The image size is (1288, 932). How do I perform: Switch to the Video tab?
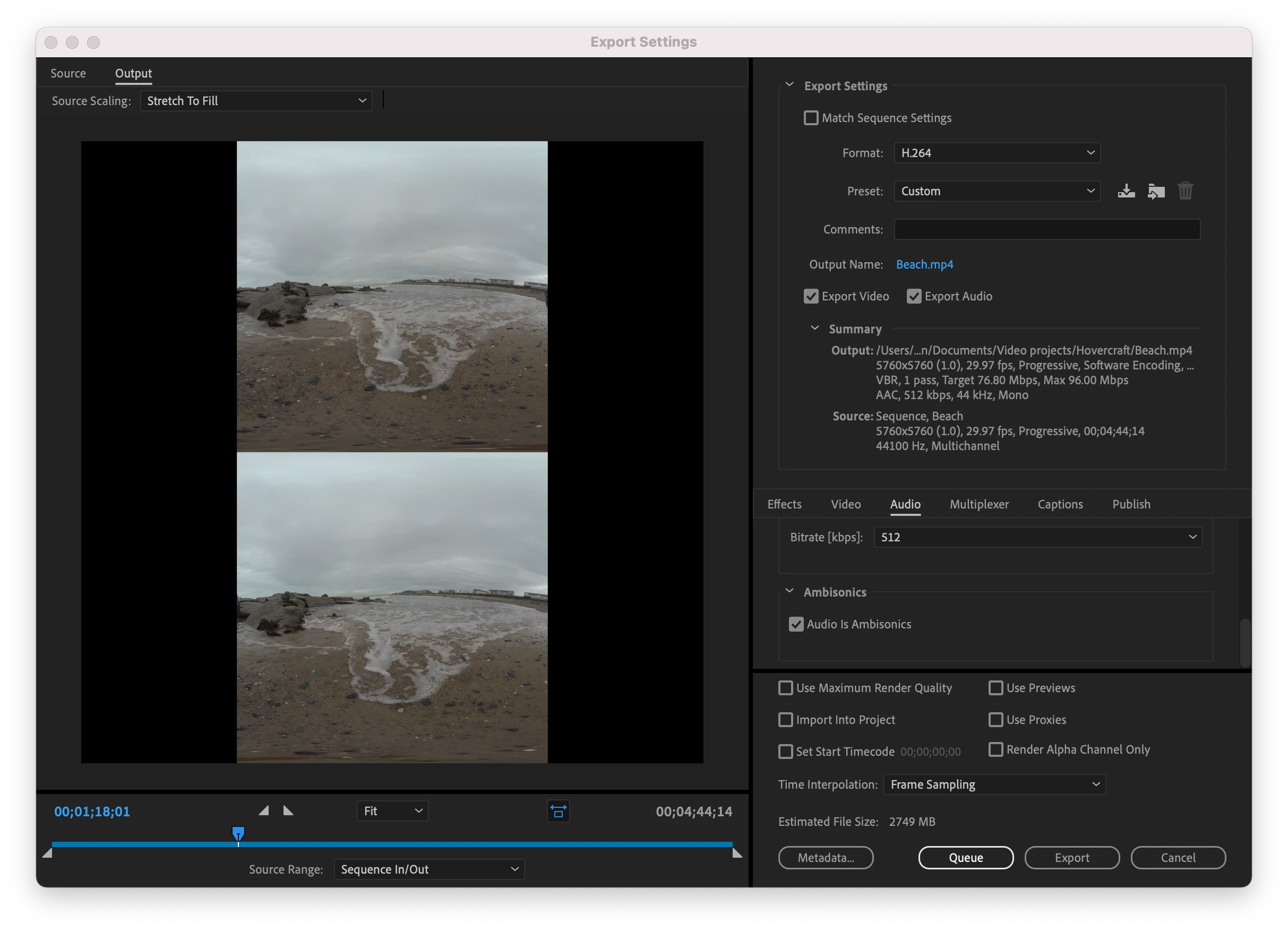click(846, 504)
